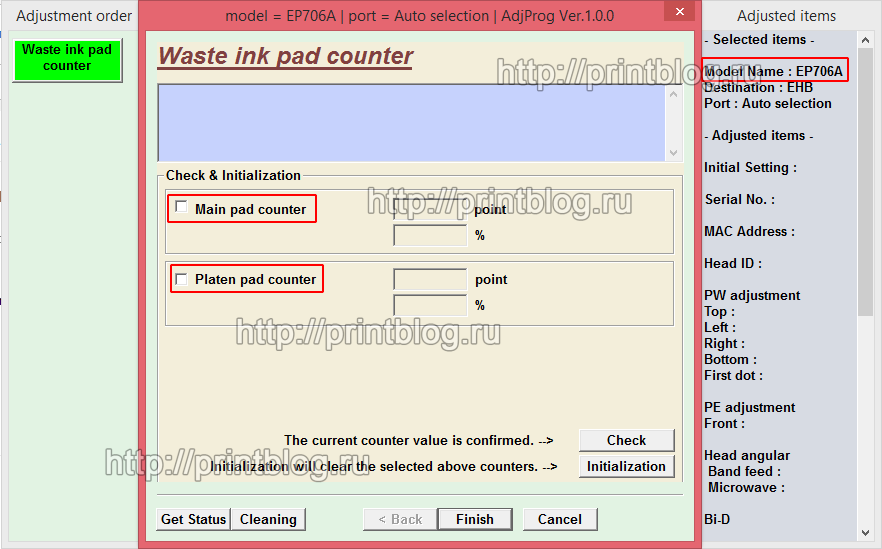Click the Get Status button
This screenshot has width=882, height=549.
pyautogui.click(x=194, y=519)
